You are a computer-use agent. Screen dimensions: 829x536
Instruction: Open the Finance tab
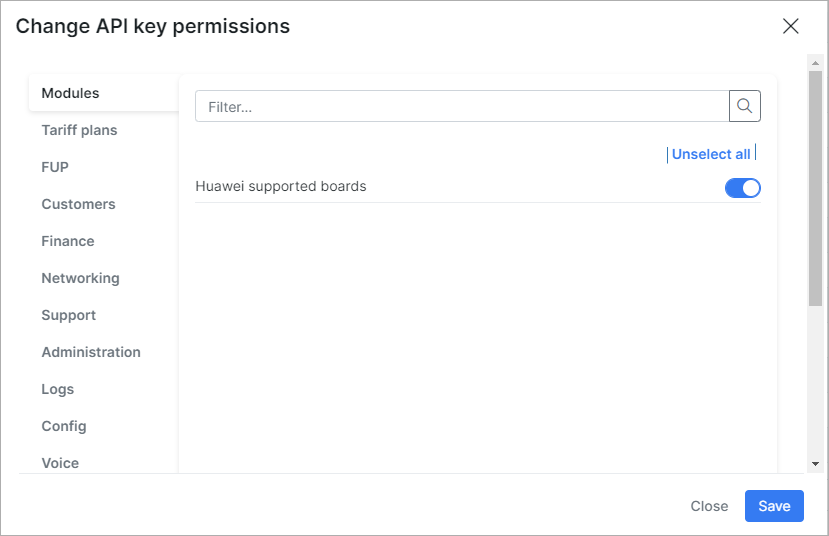point(68,241)
